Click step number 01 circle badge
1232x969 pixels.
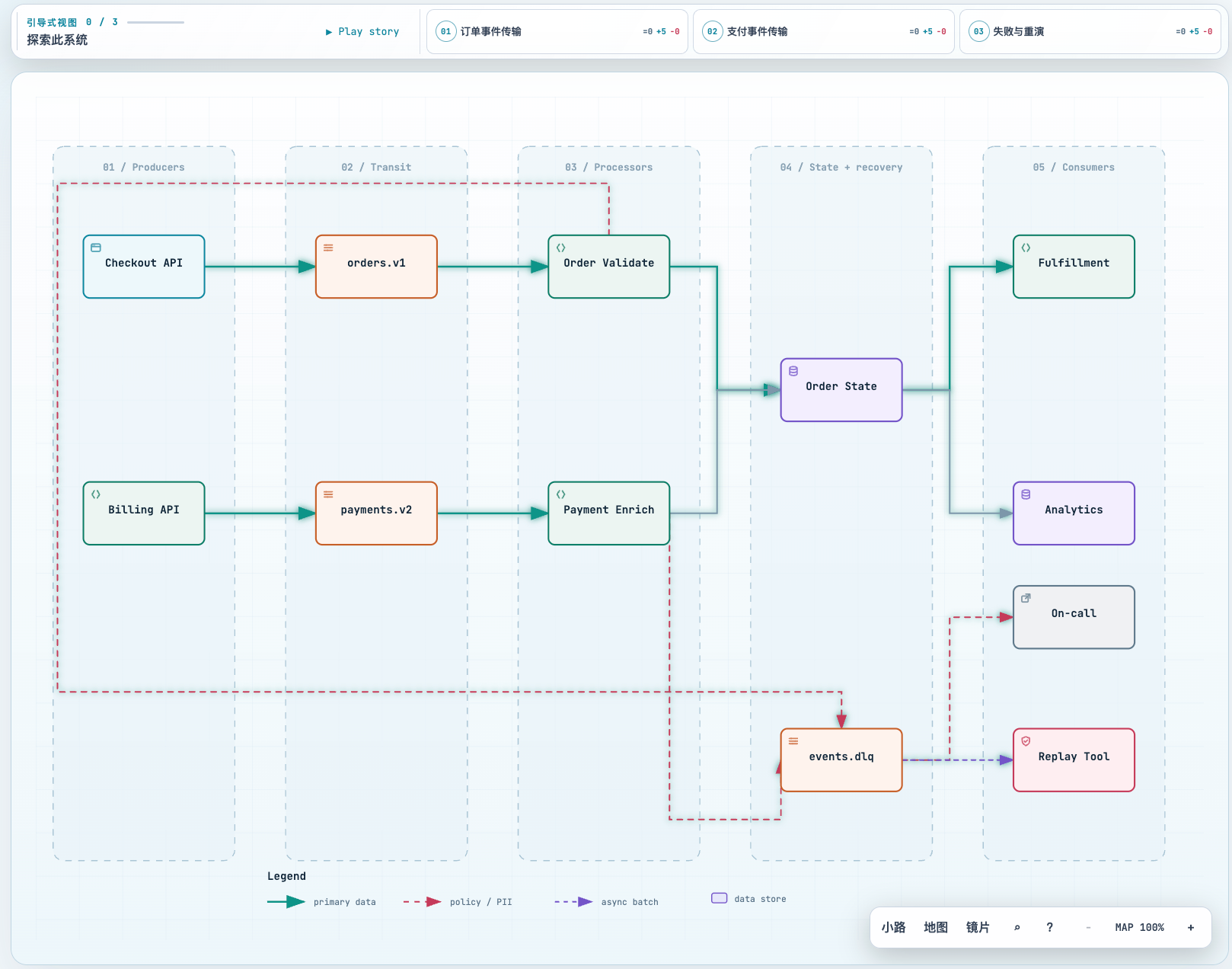click(445, 31)
